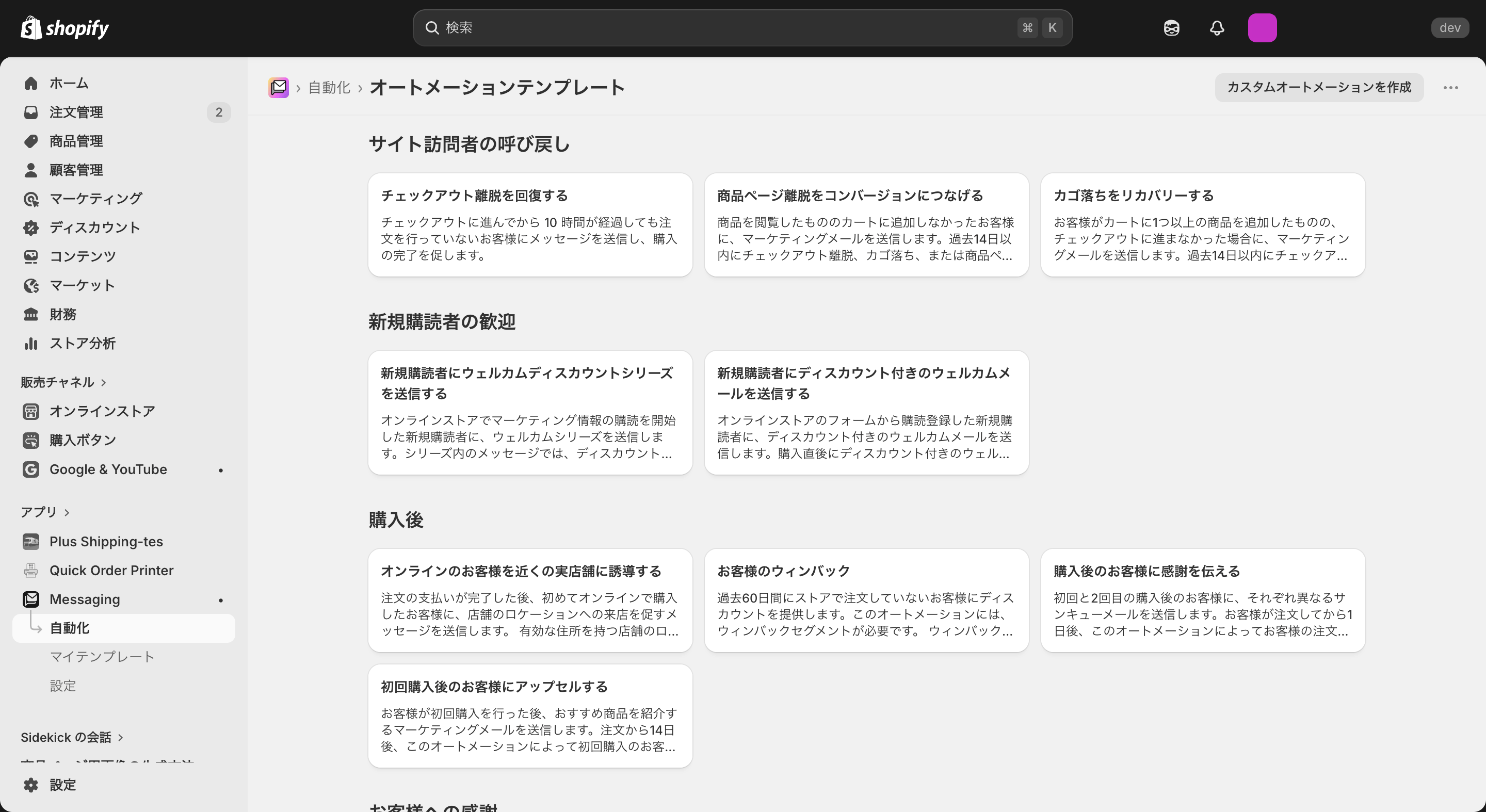Open 商品管理 via the tag icon
Image resolution: width=1486 pixels, height=812 pixels.
(x=30, y=141)
